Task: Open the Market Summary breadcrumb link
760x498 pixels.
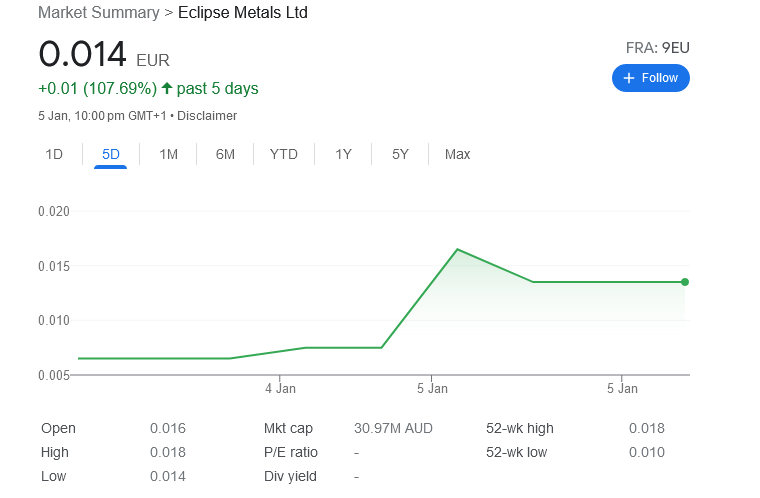Action: pos(99,13)
